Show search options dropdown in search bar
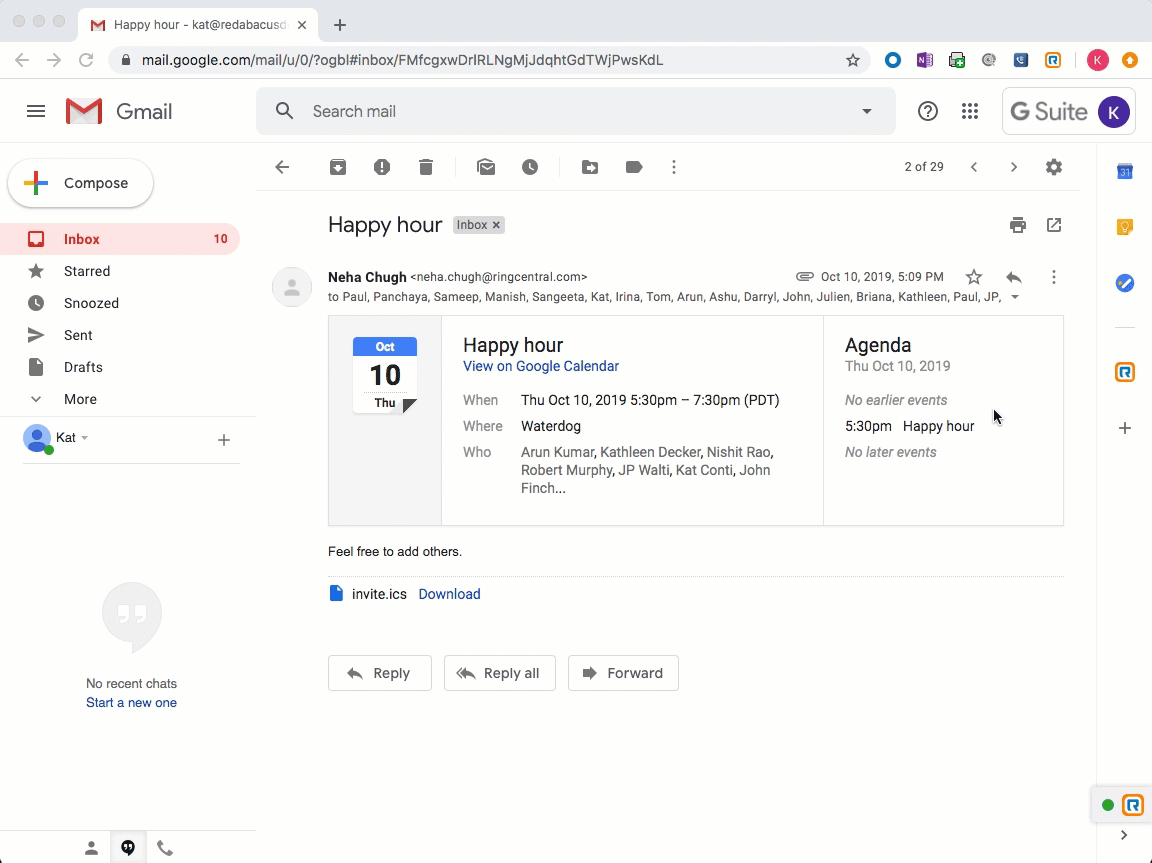 tap(867, 111)
